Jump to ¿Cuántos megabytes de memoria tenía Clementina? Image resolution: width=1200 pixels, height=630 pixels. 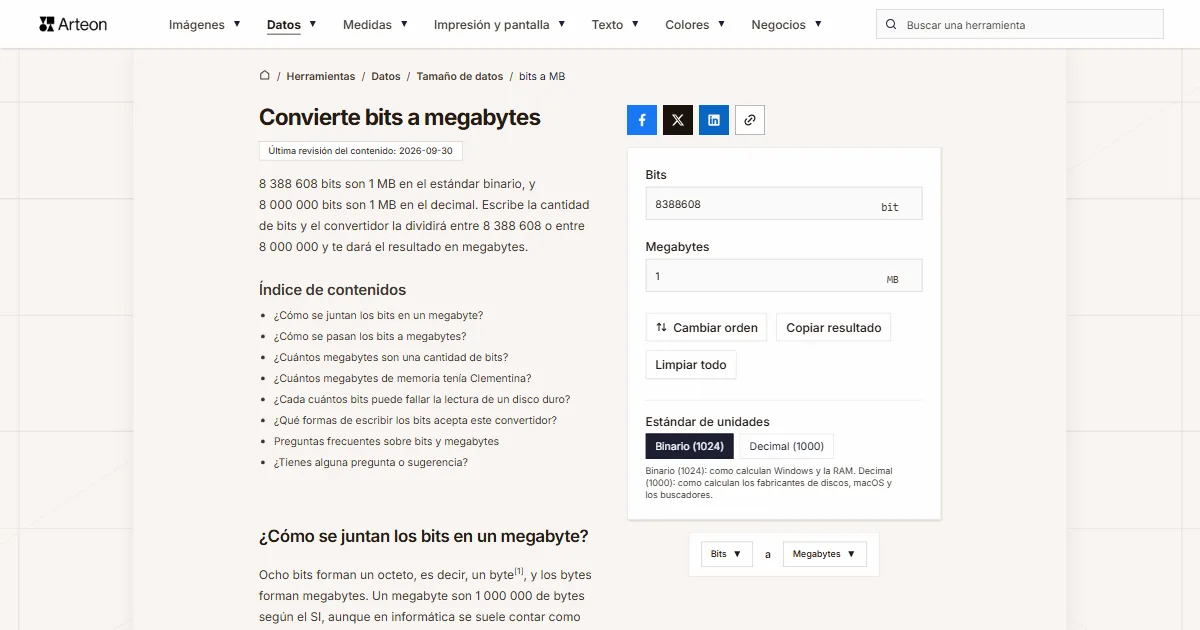[403, 378]
